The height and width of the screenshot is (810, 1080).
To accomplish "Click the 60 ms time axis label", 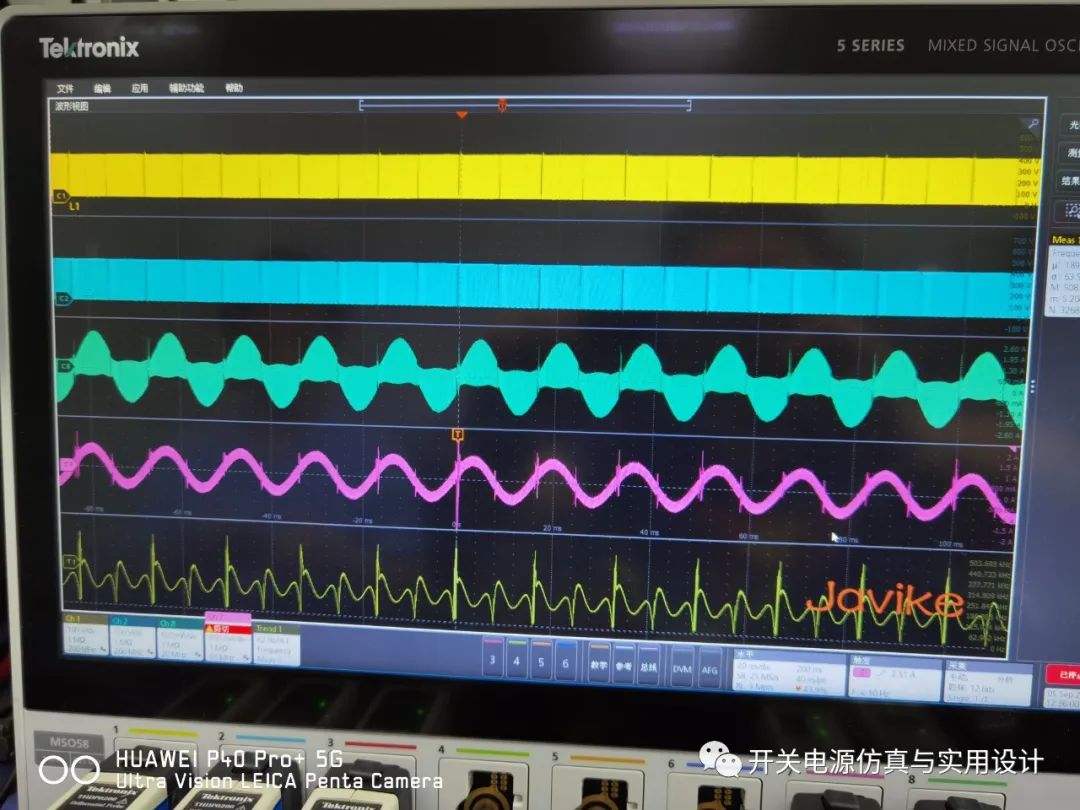I will click(748, 536).
